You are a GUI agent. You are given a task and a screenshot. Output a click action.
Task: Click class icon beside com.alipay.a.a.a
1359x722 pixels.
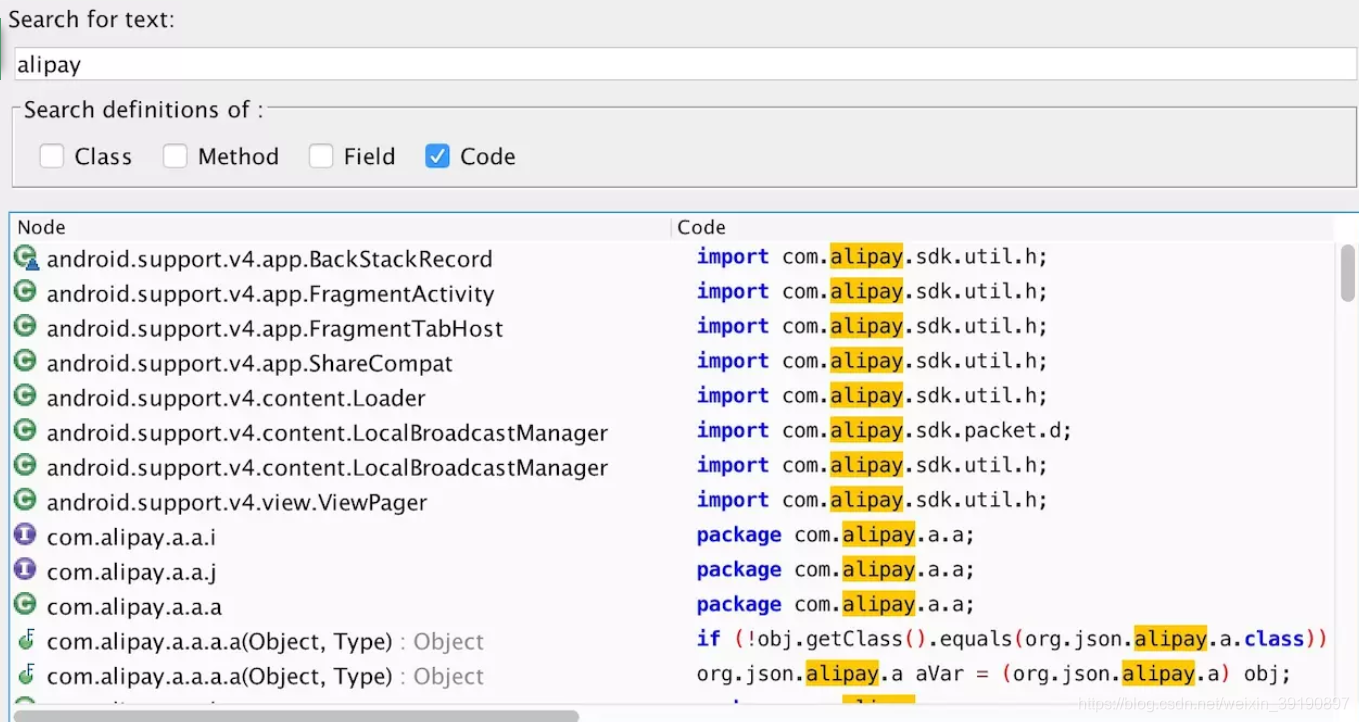26,605
